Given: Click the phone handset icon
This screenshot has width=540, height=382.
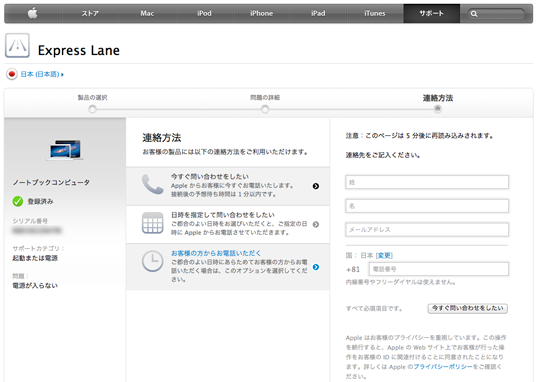Looking at the screenshot, I should point(153,185).
